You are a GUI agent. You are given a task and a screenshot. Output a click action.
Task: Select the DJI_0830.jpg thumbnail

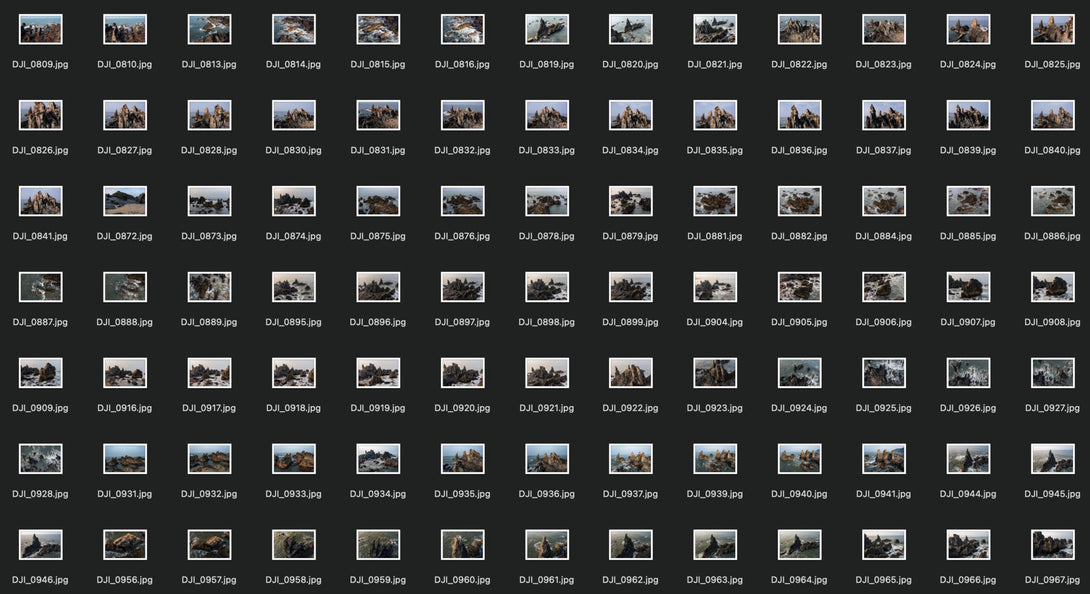293,115
